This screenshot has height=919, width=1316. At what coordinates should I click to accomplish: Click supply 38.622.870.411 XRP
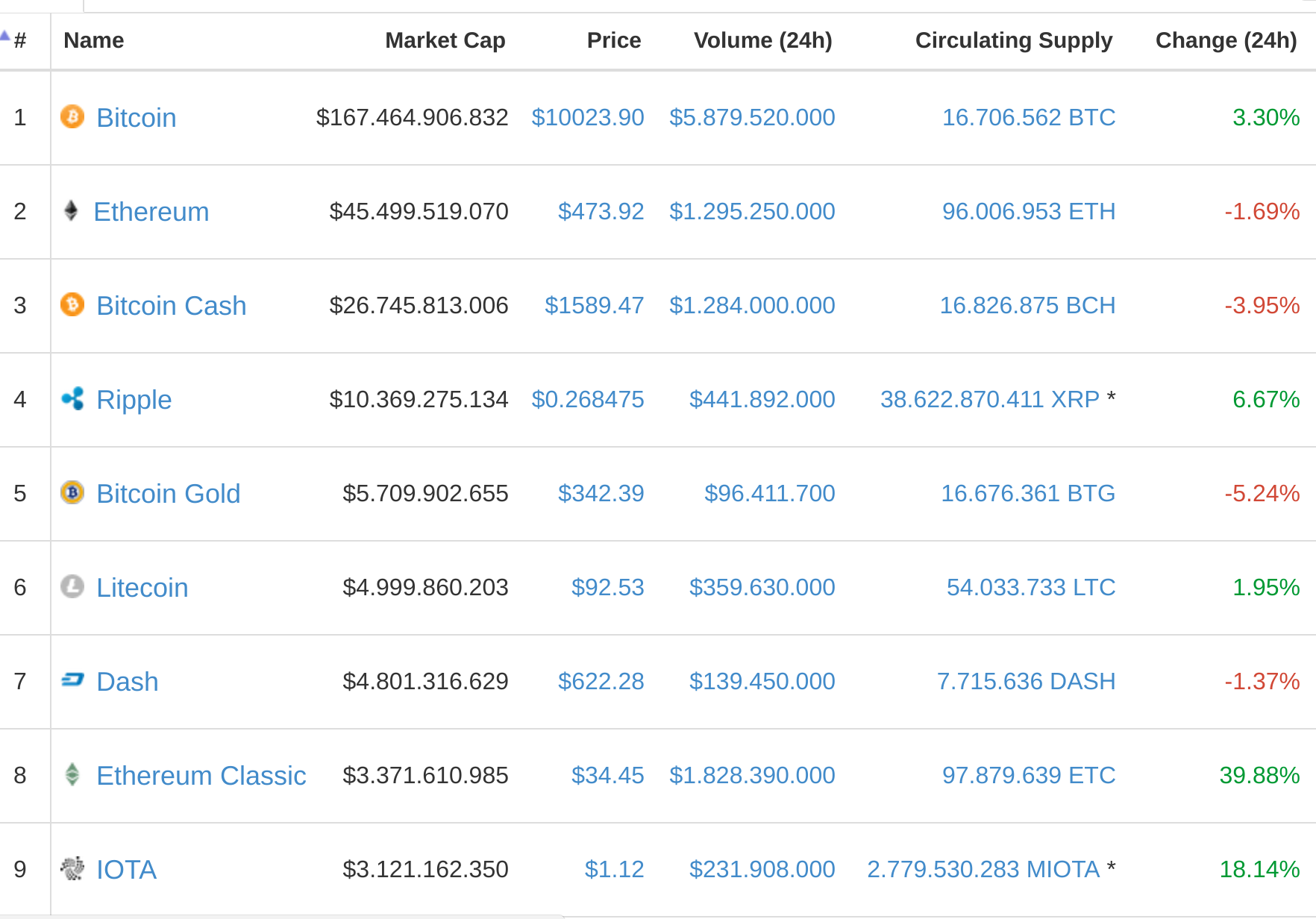pos(990,399)
